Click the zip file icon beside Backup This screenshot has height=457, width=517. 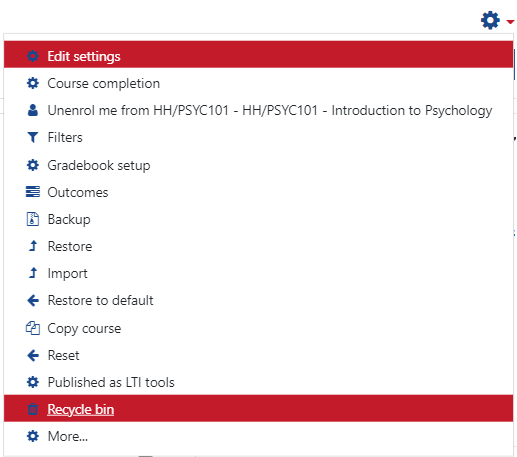[x=33, y=219]
